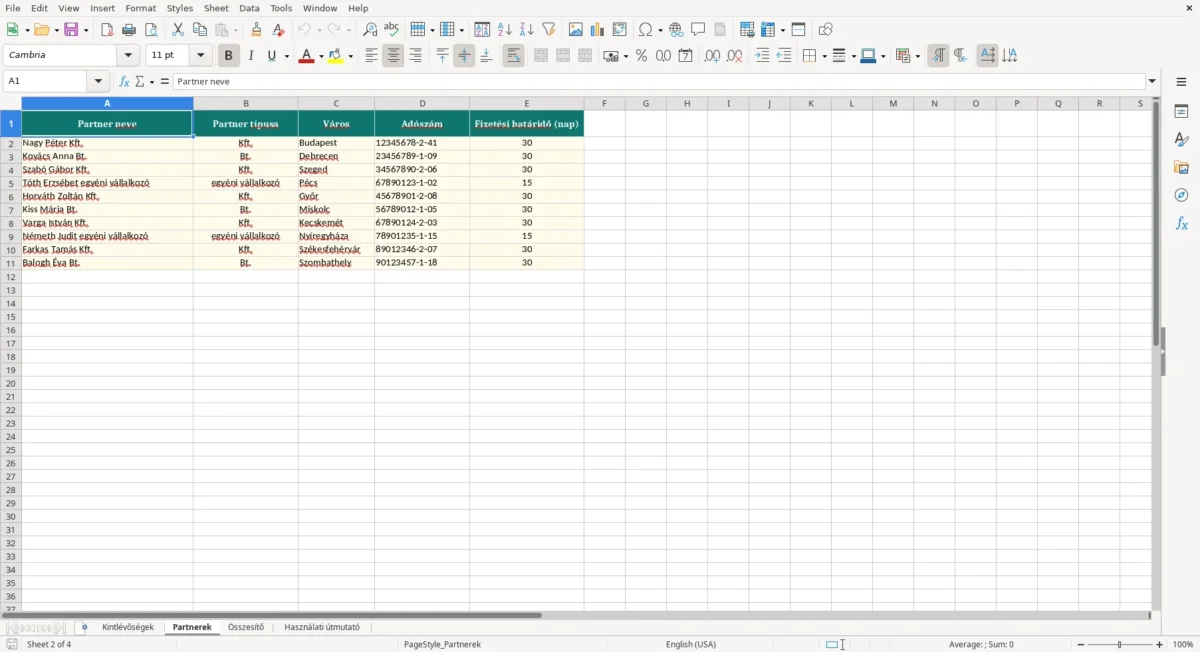
Task: Open the Paste options dropdown
Action: (236, 31)
